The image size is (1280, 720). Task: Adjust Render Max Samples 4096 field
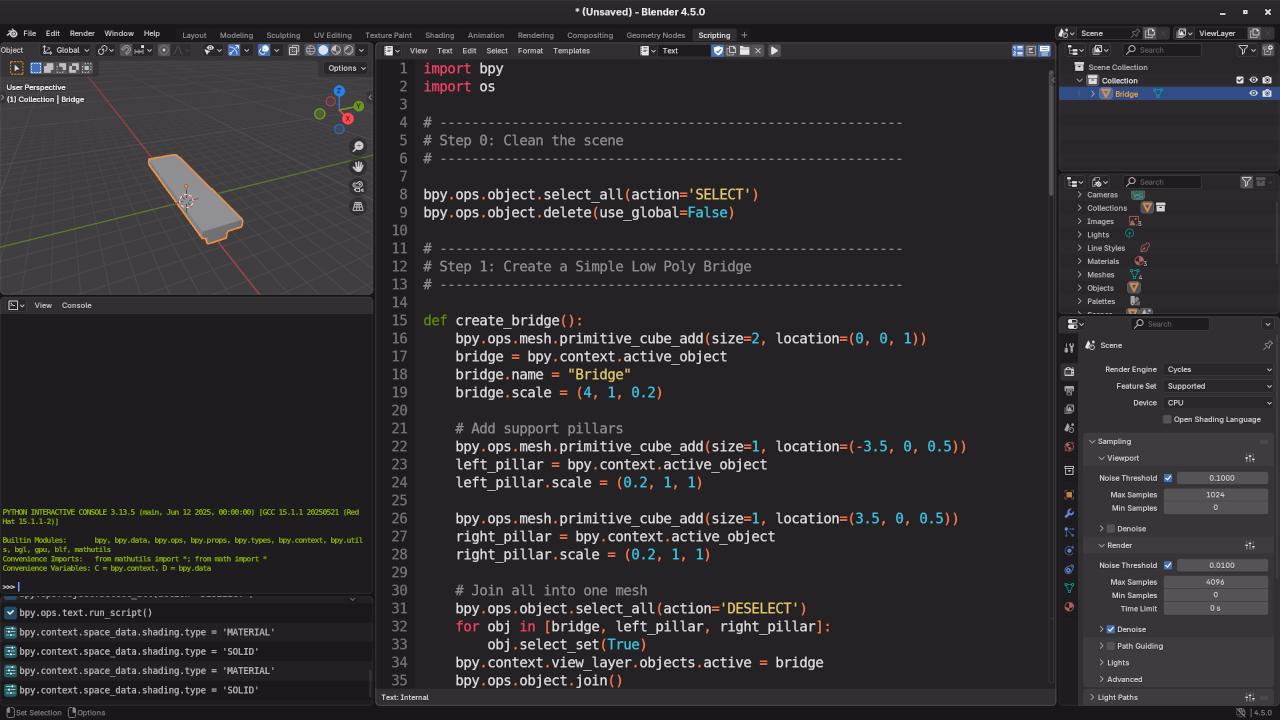[x=1215, y=582]
